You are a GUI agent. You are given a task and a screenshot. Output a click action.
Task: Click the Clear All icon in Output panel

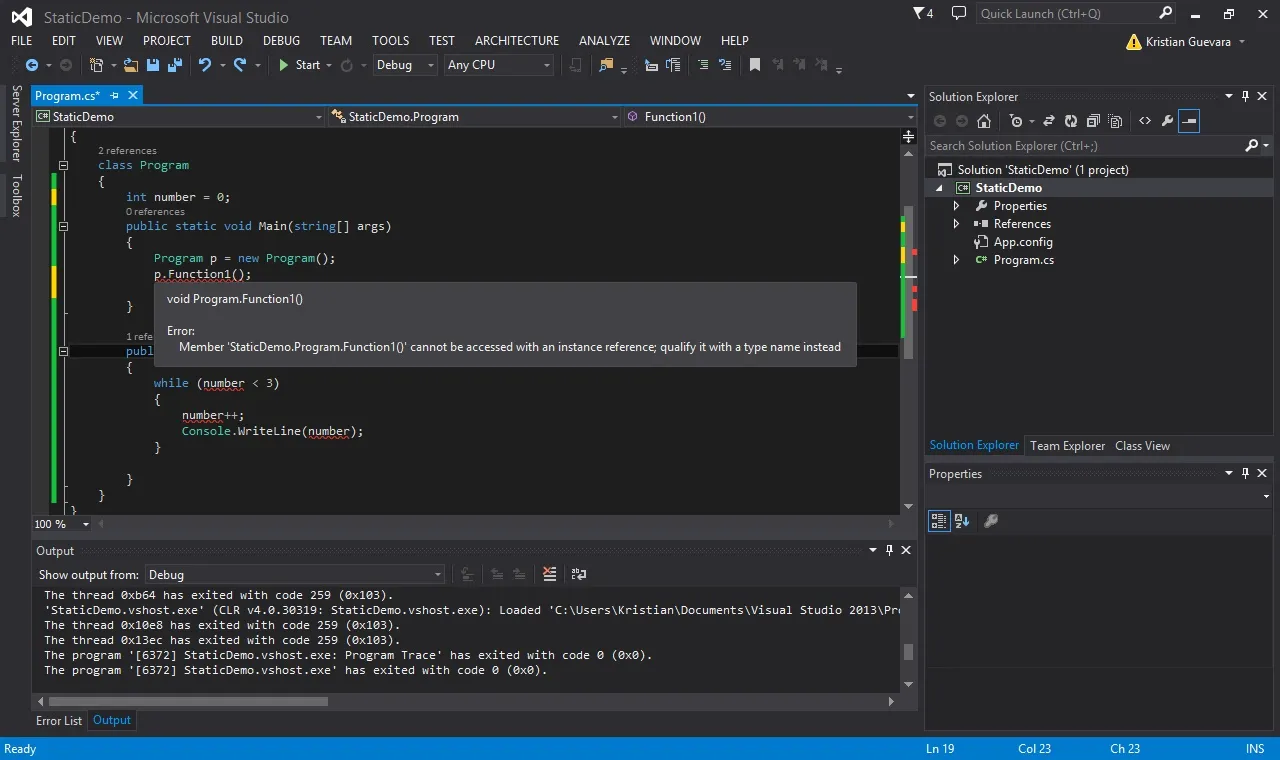click(x=549, y=574)
